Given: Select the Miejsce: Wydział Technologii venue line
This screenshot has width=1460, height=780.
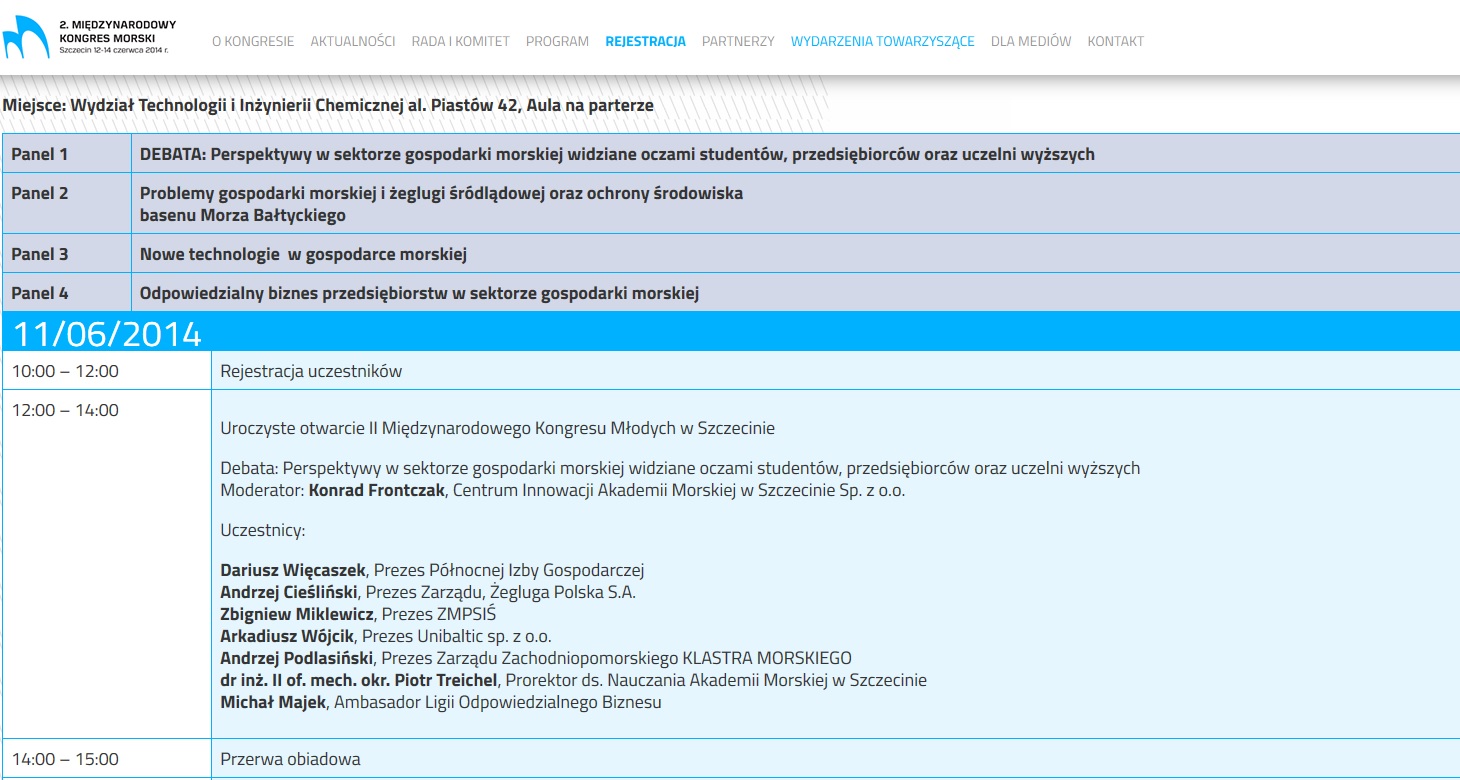Looking at the screenshot, I should (x=328, y=105).
